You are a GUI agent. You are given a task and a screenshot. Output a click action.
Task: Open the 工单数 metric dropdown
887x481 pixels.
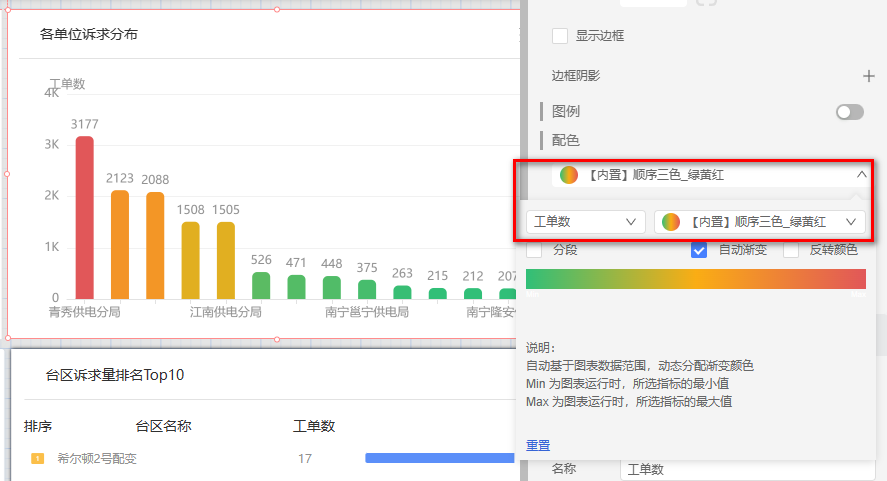(x=585, y=221)
